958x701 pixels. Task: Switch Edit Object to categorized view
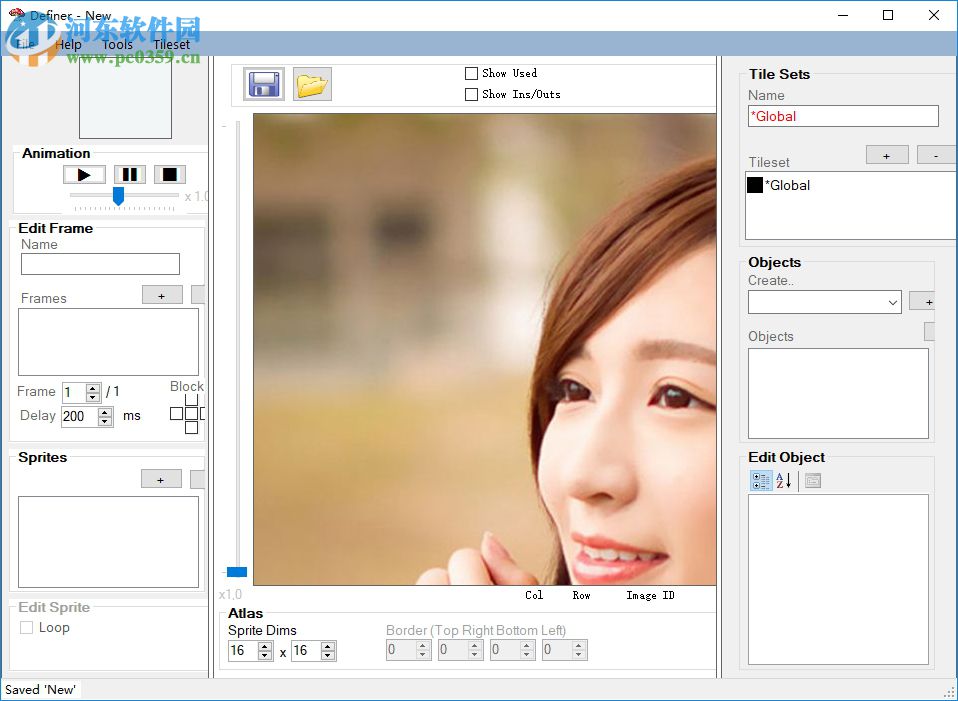[x=760, y=480]
